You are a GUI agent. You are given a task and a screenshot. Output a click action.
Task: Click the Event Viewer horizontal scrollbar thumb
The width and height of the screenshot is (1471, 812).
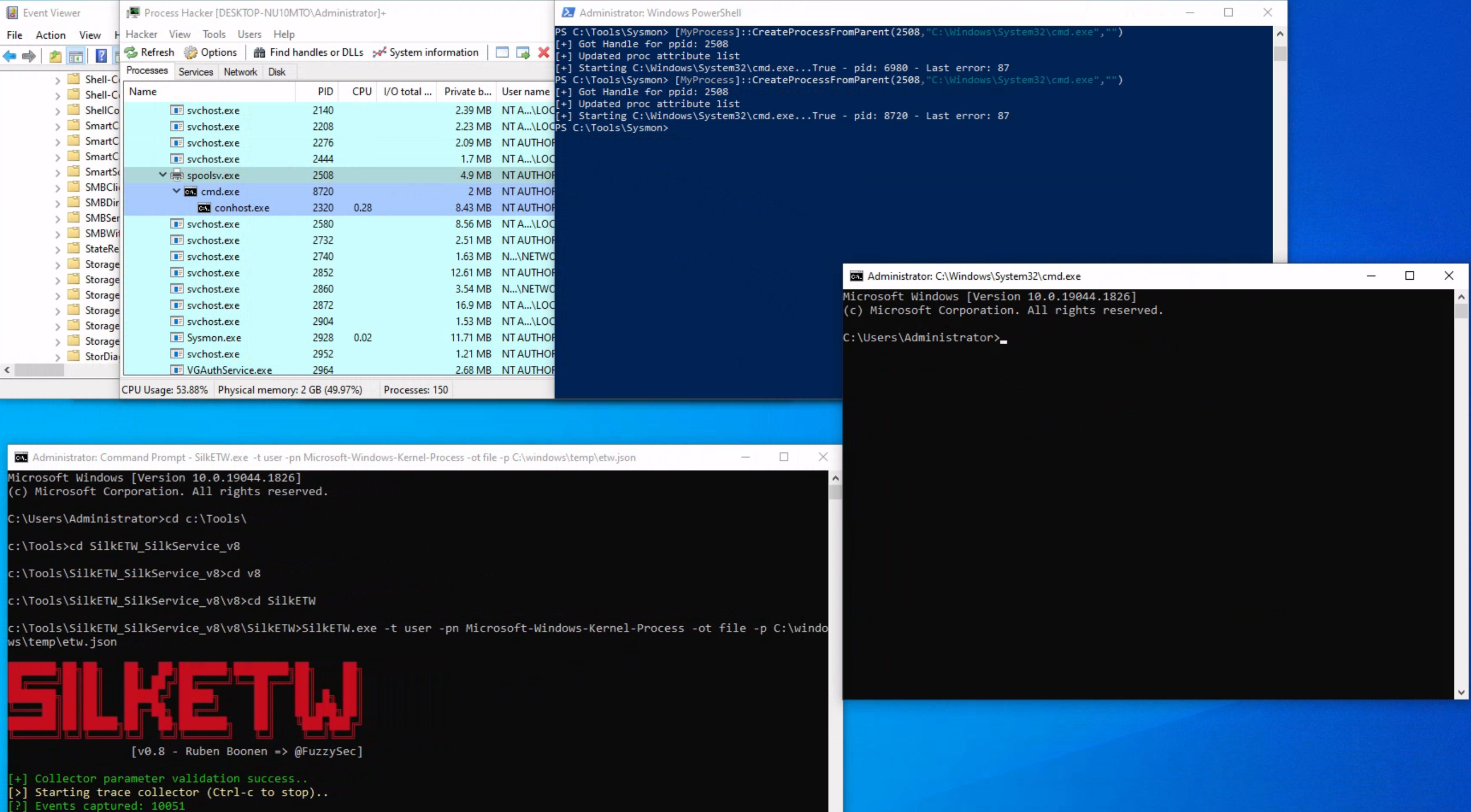(39, 370)
